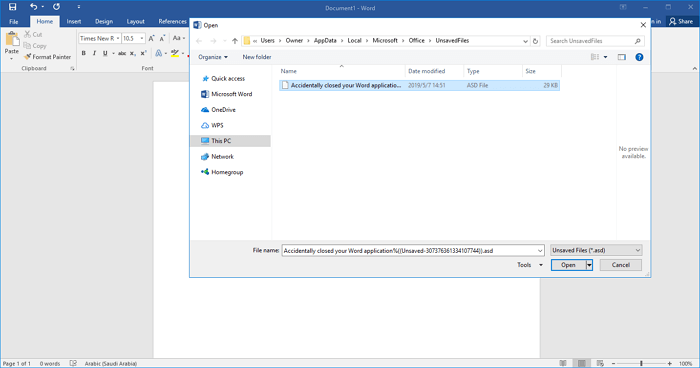Click the Undo arrow in Word's title bar

pos(33,7)
